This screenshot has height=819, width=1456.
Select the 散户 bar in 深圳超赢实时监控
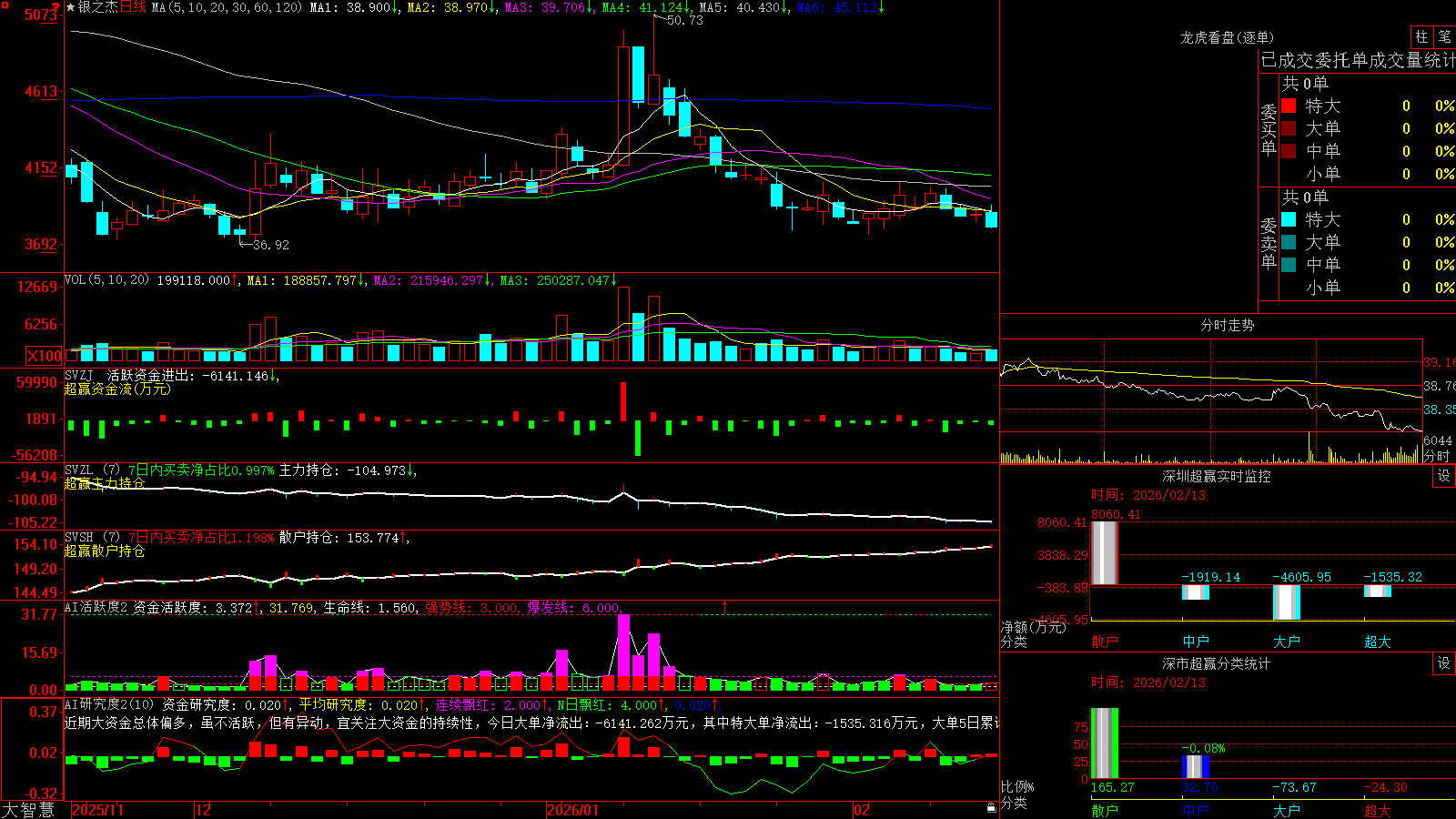(1105, 552)
